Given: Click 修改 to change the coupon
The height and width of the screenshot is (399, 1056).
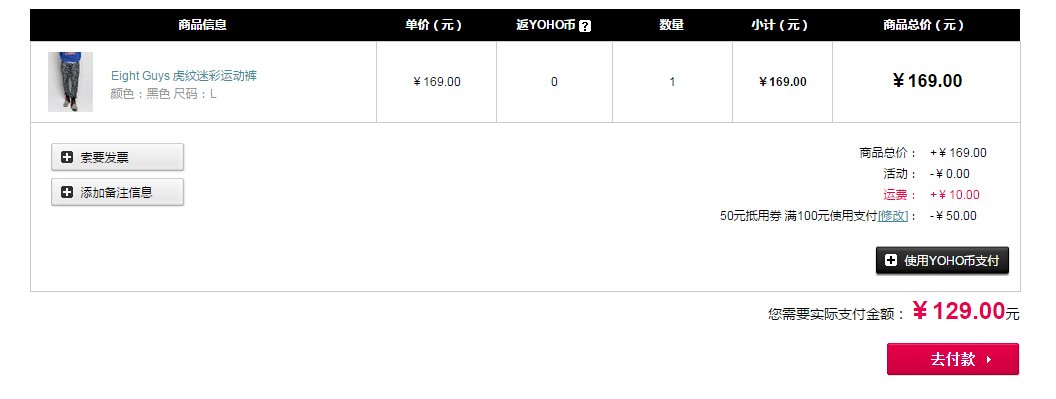Looking at the screenshot, I should [x=893, y=216].
